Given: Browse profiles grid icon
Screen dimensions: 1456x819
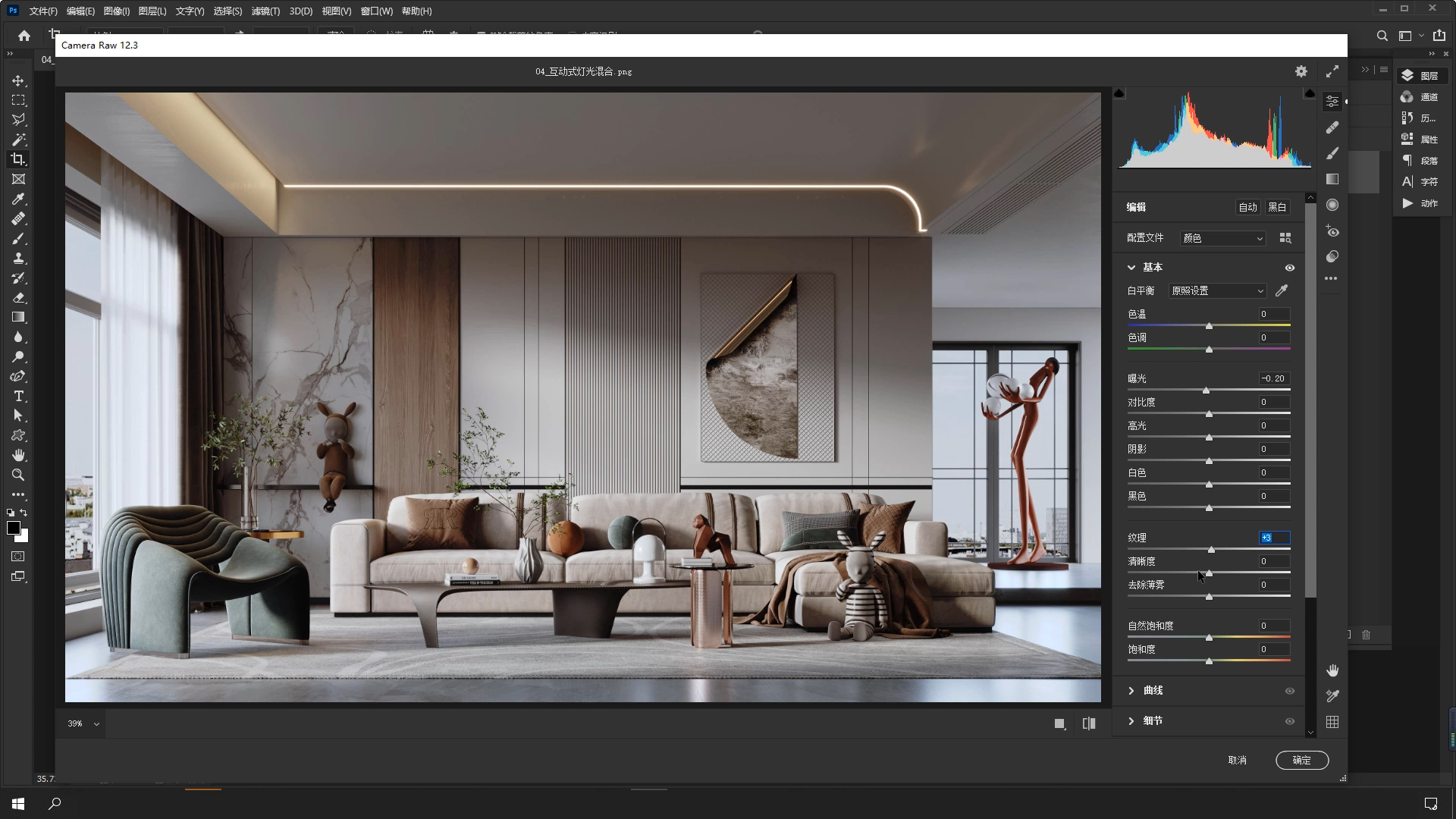Looking at the screenshot, I should [1285, 238].
